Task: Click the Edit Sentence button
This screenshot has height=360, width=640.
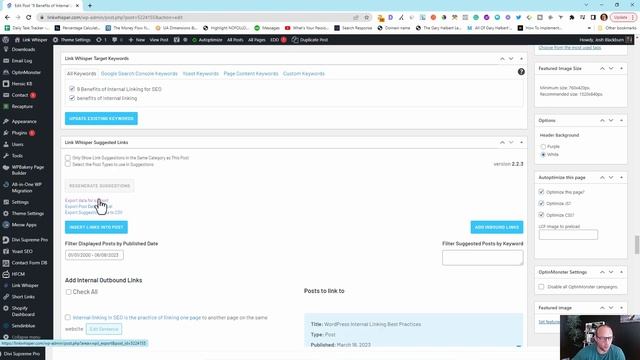Action: (x=104, y=329)
